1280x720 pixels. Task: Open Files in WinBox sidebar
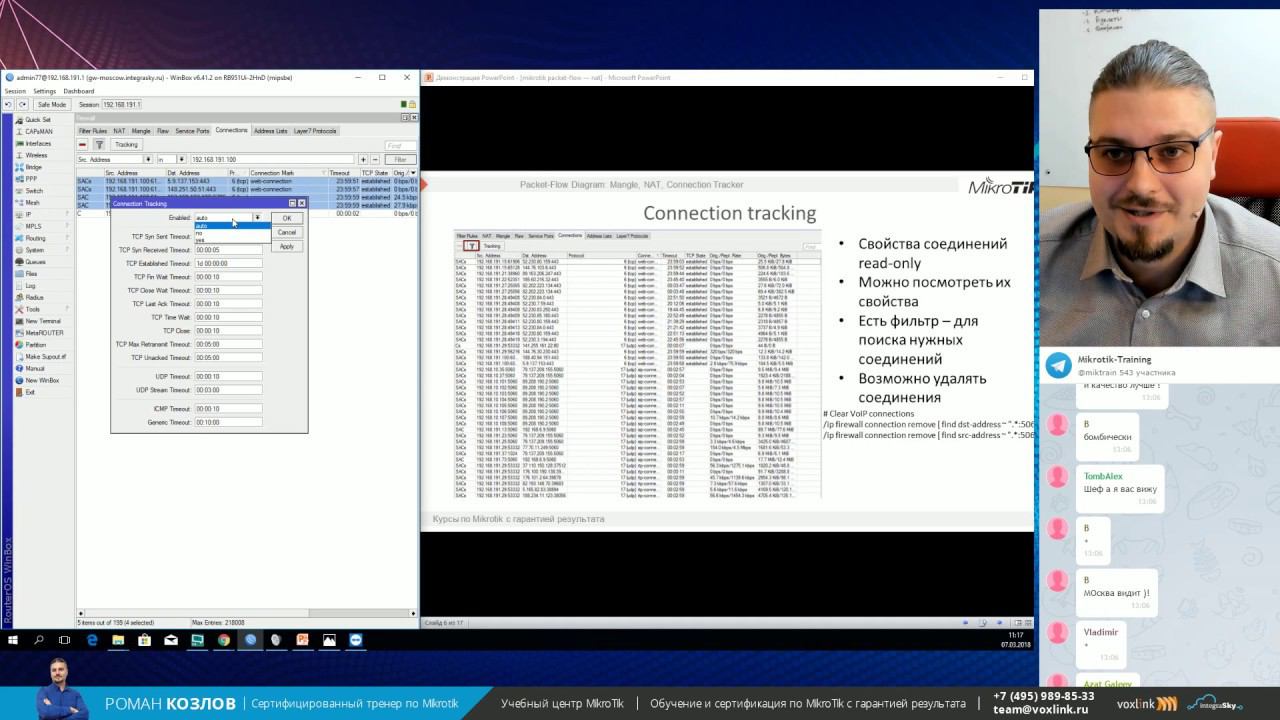click(x=33, y=273)
